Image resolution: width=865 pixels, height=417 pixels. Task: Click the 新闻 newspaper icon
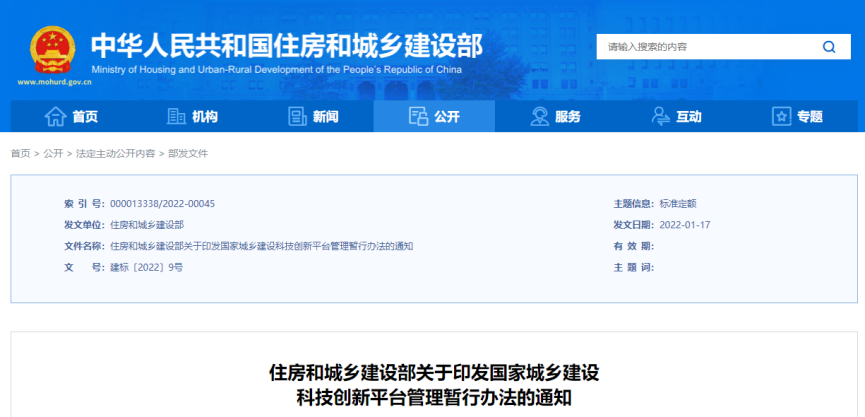point(297,116)
